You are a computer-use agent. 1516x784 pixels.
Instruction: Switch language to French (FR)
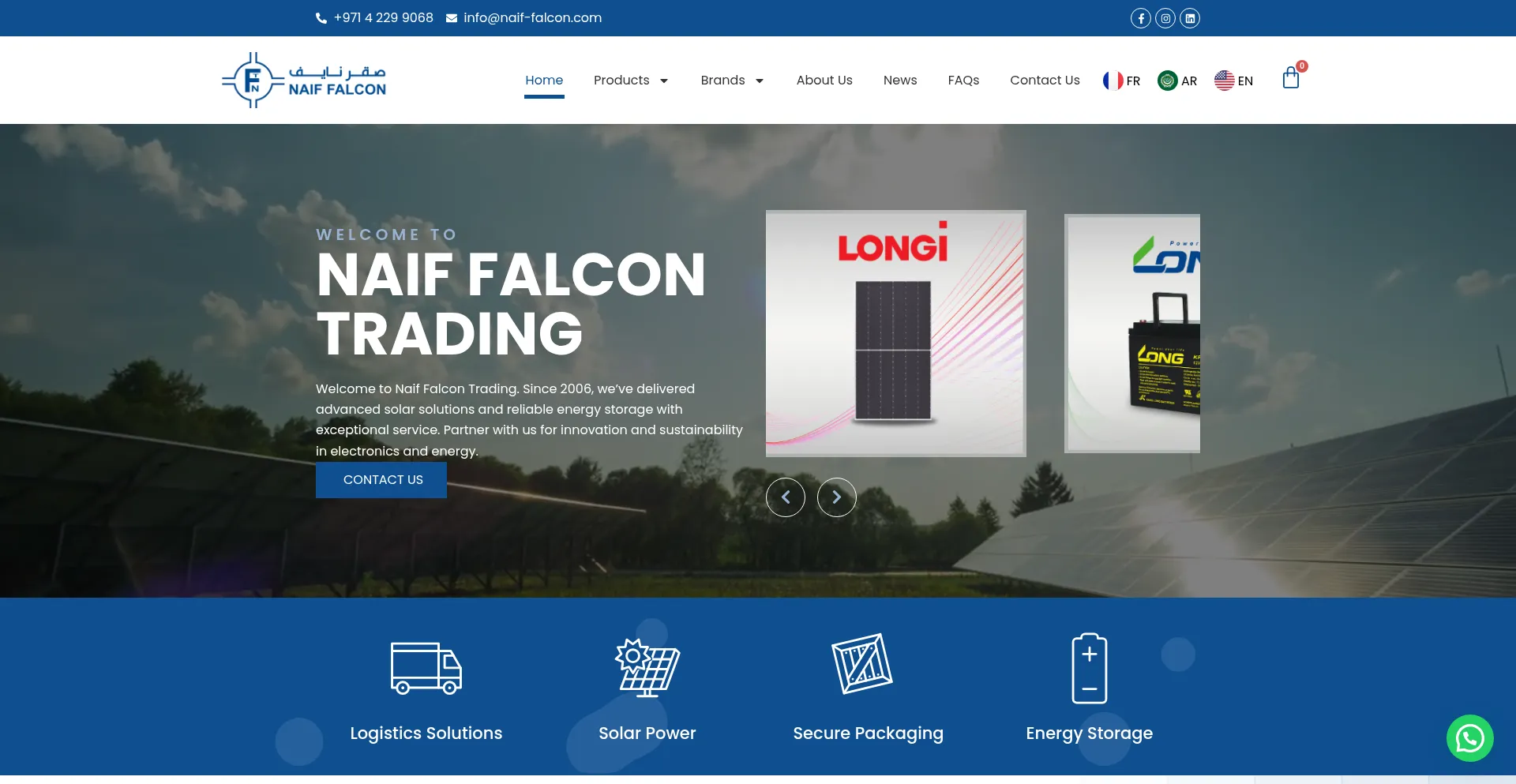click(1122, 81)
